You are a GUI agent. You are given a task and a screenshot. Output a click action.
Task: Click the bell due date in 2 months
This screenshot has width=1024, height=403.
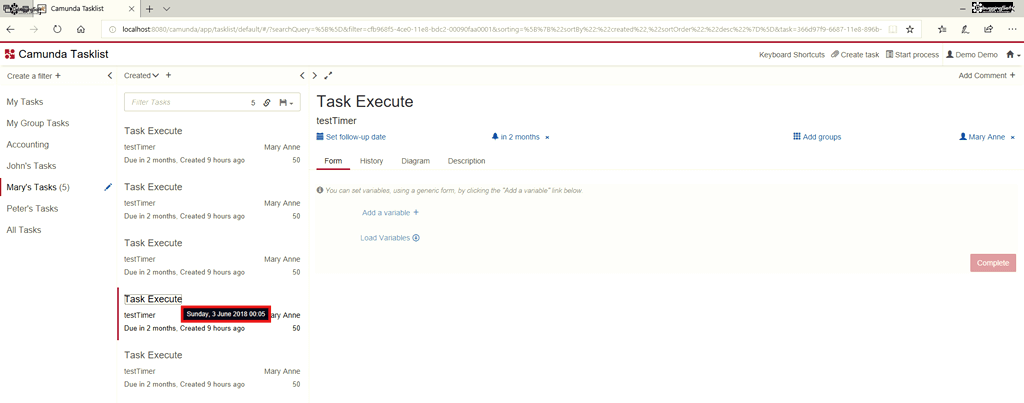515,137
